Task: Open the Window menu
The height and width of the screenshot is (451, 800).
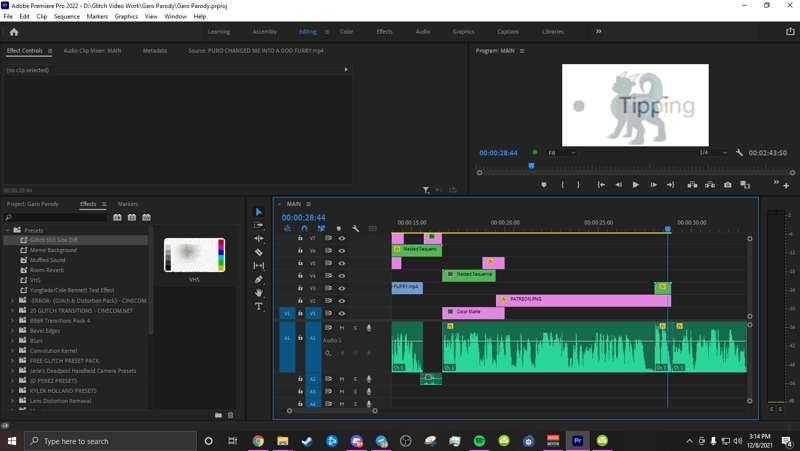Action: tap(175, 16)
